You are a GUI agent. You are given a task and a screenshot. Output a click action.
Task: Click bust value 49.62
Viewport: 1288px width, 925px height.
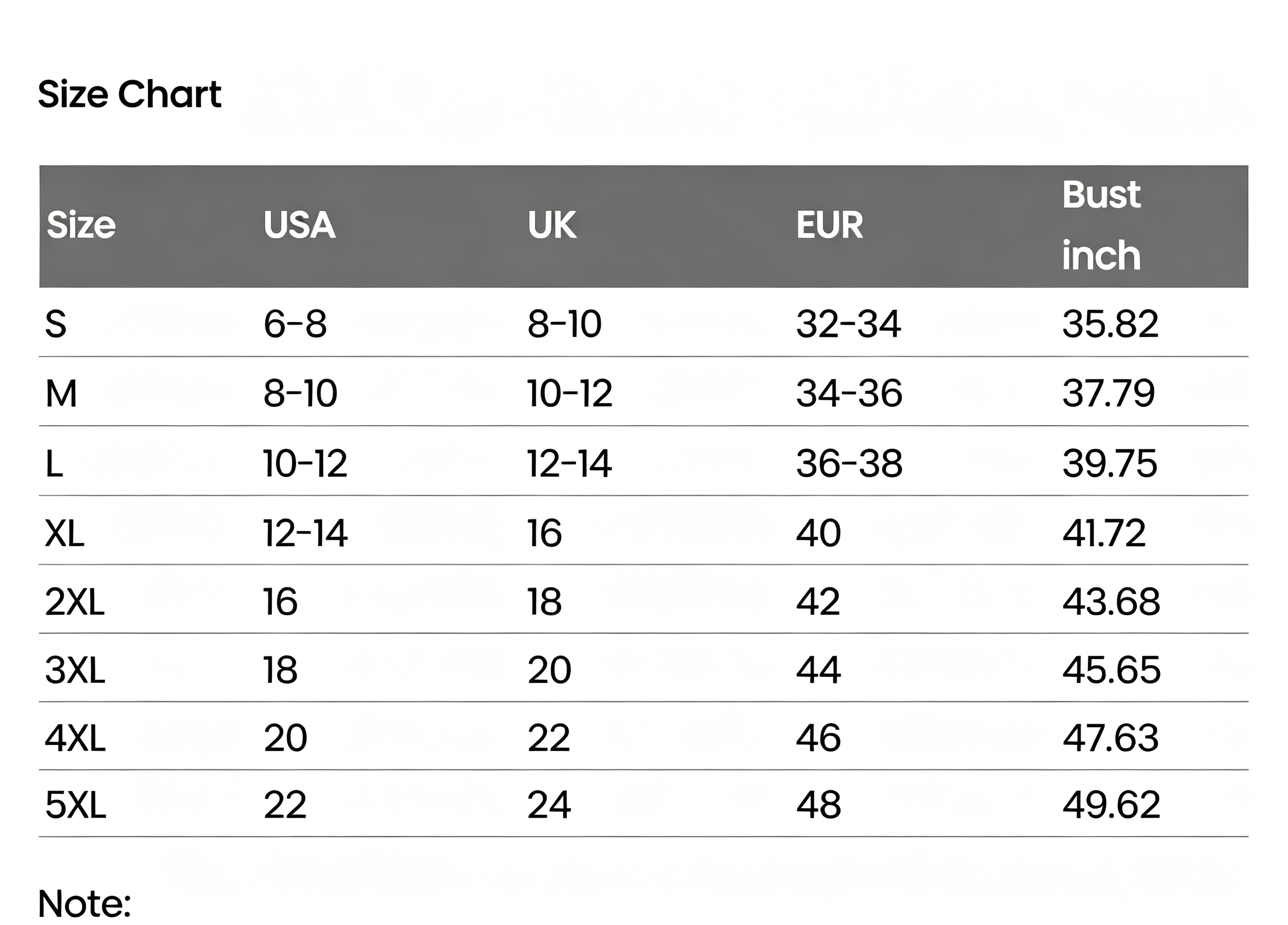click(1112, 805)
